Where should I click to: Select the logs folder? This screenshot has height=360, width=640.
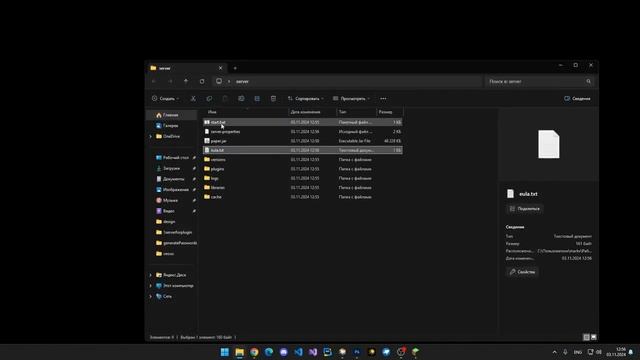pyautogui.click(x=302, y=178)
